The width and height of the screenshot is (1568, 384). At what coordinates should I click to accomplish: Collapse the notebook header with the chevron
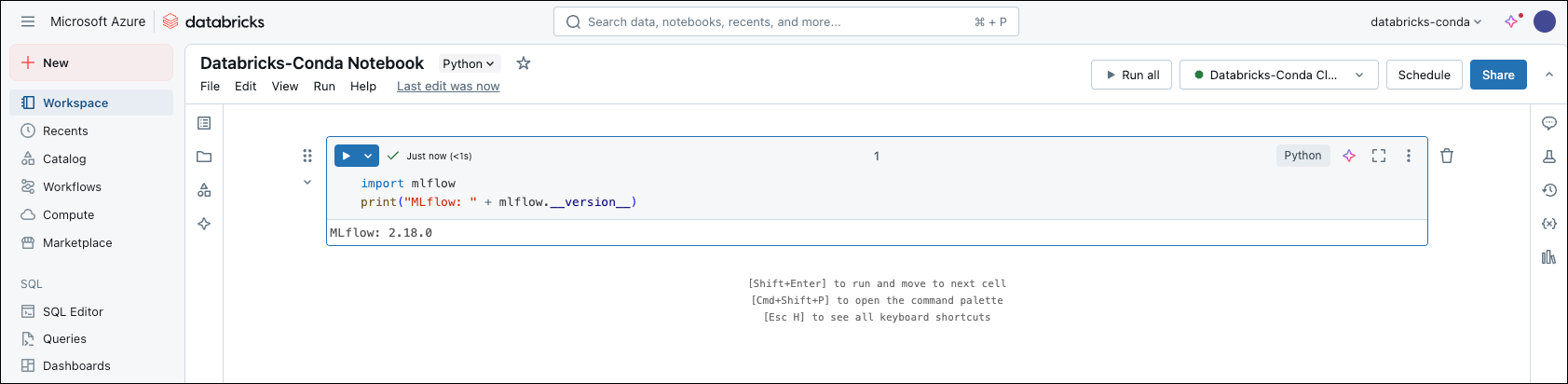point(1549,75)
